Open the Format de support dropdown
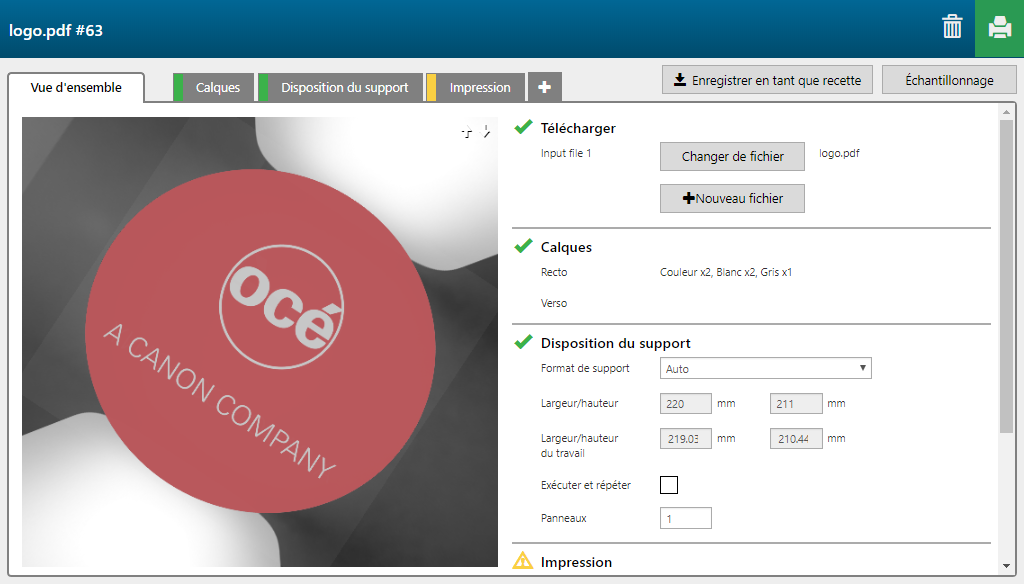This screenshot has height=584, width=1024. [765, 368]
